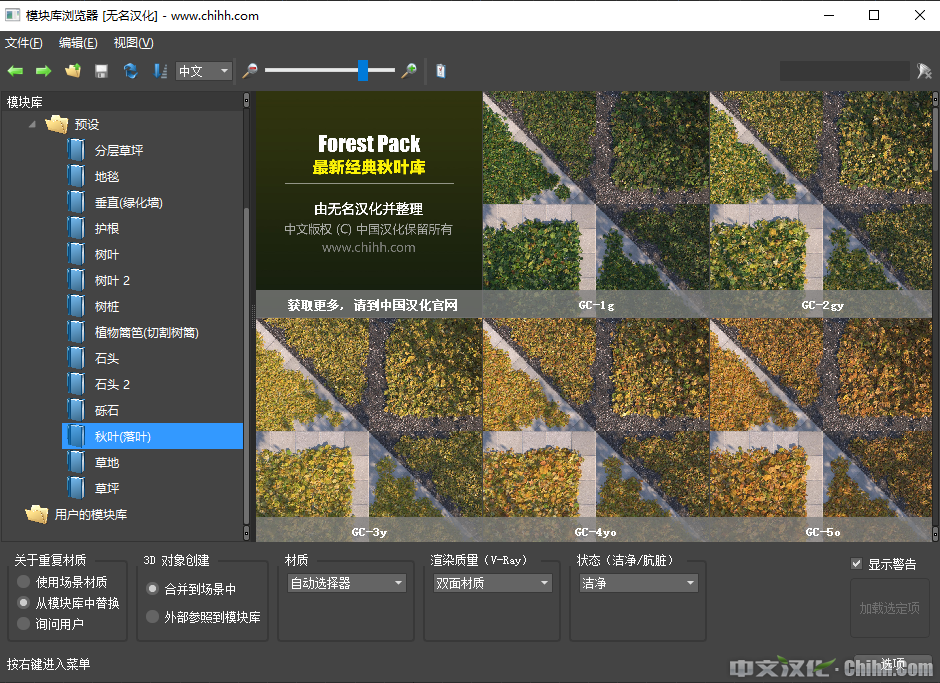Screen dimensions: 940x683
Task: Select the 石头 2 library in the tree
Action: pyautogui.click(x=112, y=385)
